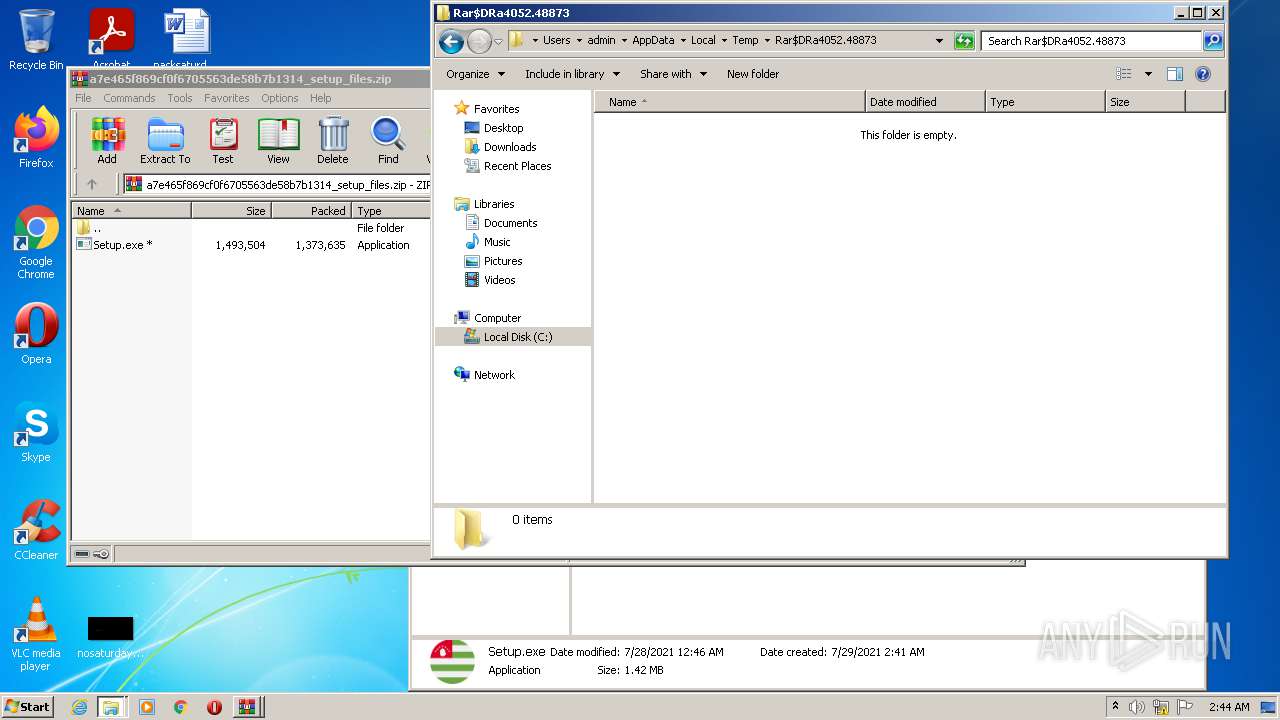Expand the Share with dropdown
The image size is (1280, 720).
point(673,74)
